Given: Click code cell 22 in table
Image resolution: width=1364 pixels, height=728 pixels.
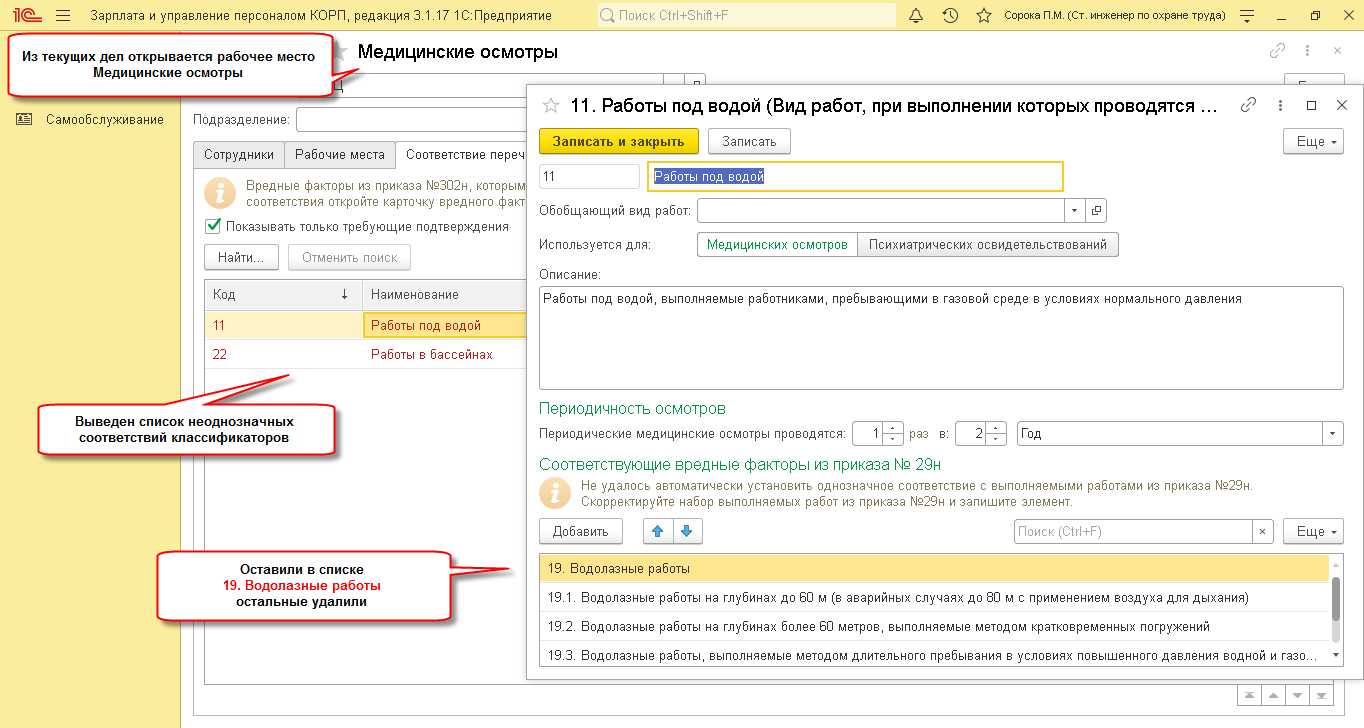Looking at the screenshot, I should 284,354.
